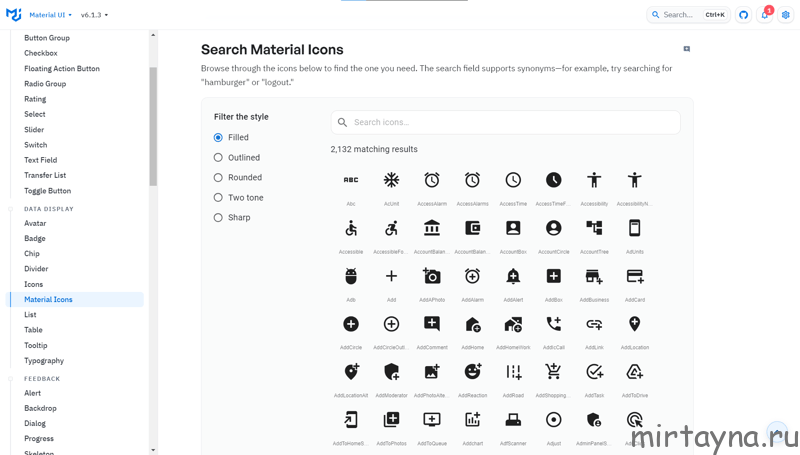Viewport: 800px width, 455px height.
Task: Go to the Tooltip page
Action: point(36,345)
